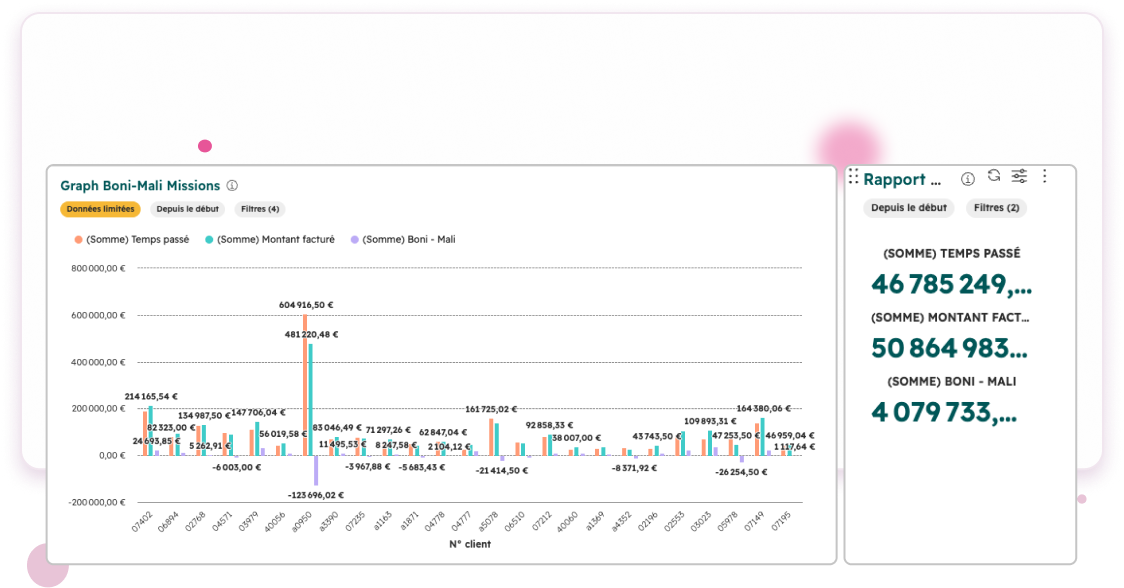Image resolution: width=1124 pixels, height=588 pixels.
Task: Click client number 07402 on the axis
Action: [142, 521]
